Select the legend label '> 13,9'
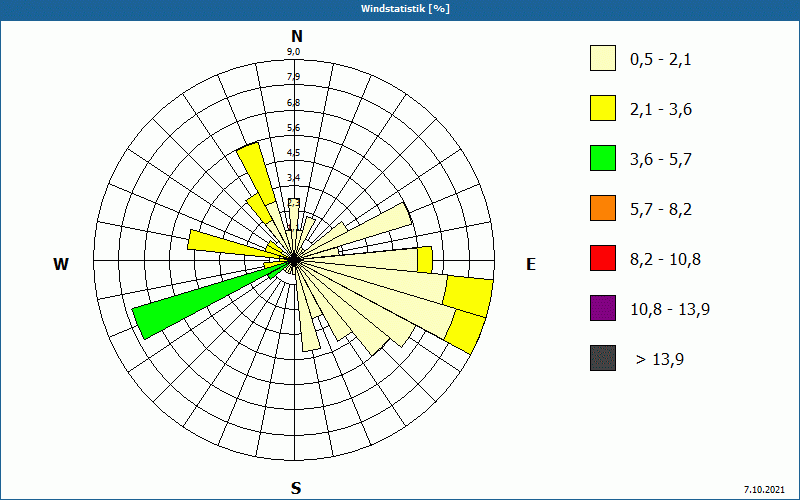The image size is (800, 500). 660,360
